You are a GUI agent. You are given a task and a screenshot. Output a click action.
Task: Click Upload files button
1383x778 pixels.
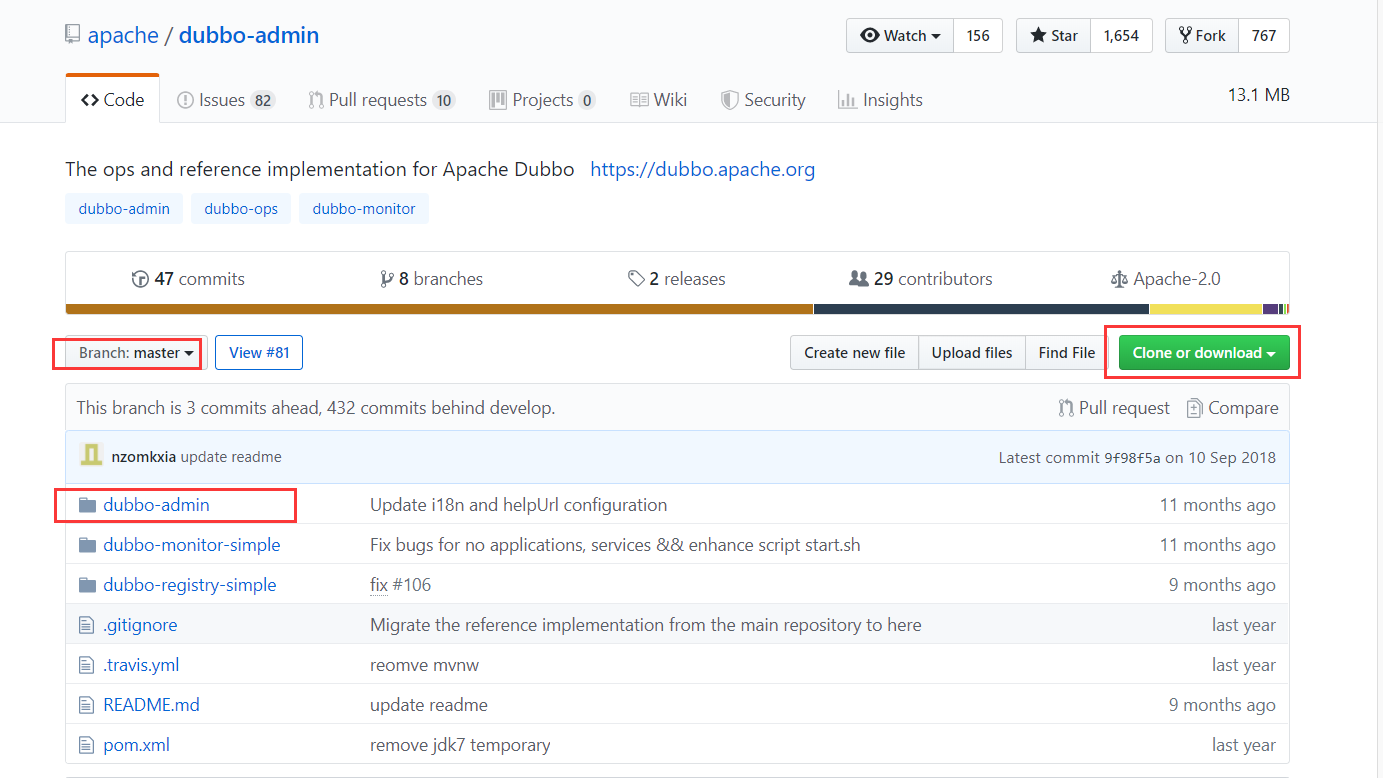pyautogui.click(x=972, y=353)
